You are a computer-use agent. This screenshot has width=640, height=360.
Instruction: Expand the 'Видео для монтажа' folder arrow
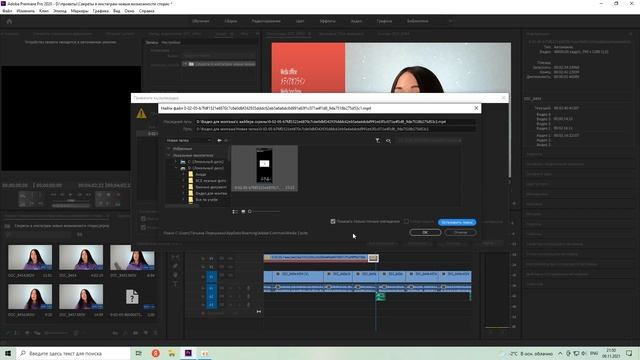click(x=183, y=193)
